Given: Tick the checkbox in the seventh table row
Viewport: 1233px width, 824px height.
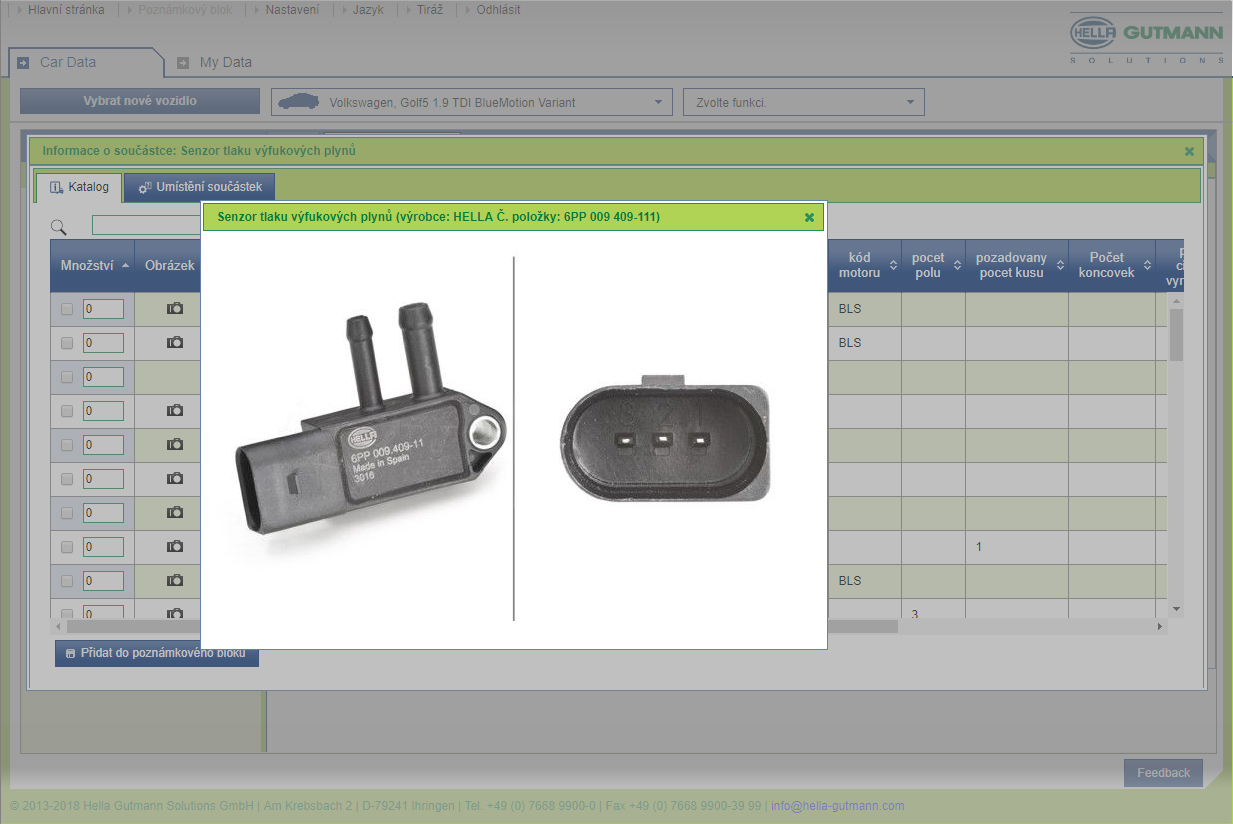Looking at the screenshot, I should (67, 514).
